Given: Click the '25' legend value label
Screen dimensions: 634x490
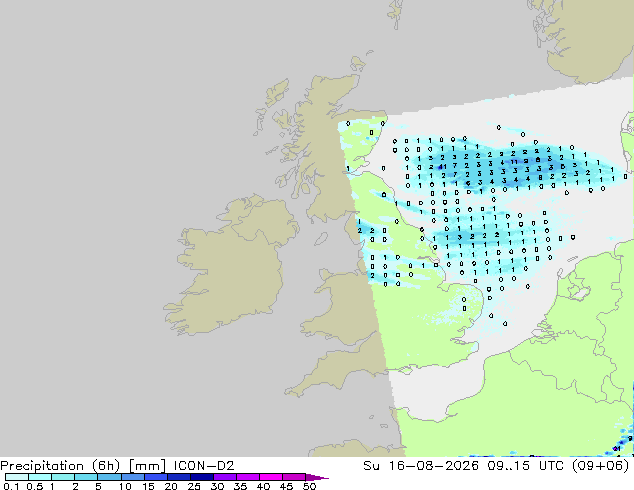Looking at the screenshot, I should pos(194,486).
